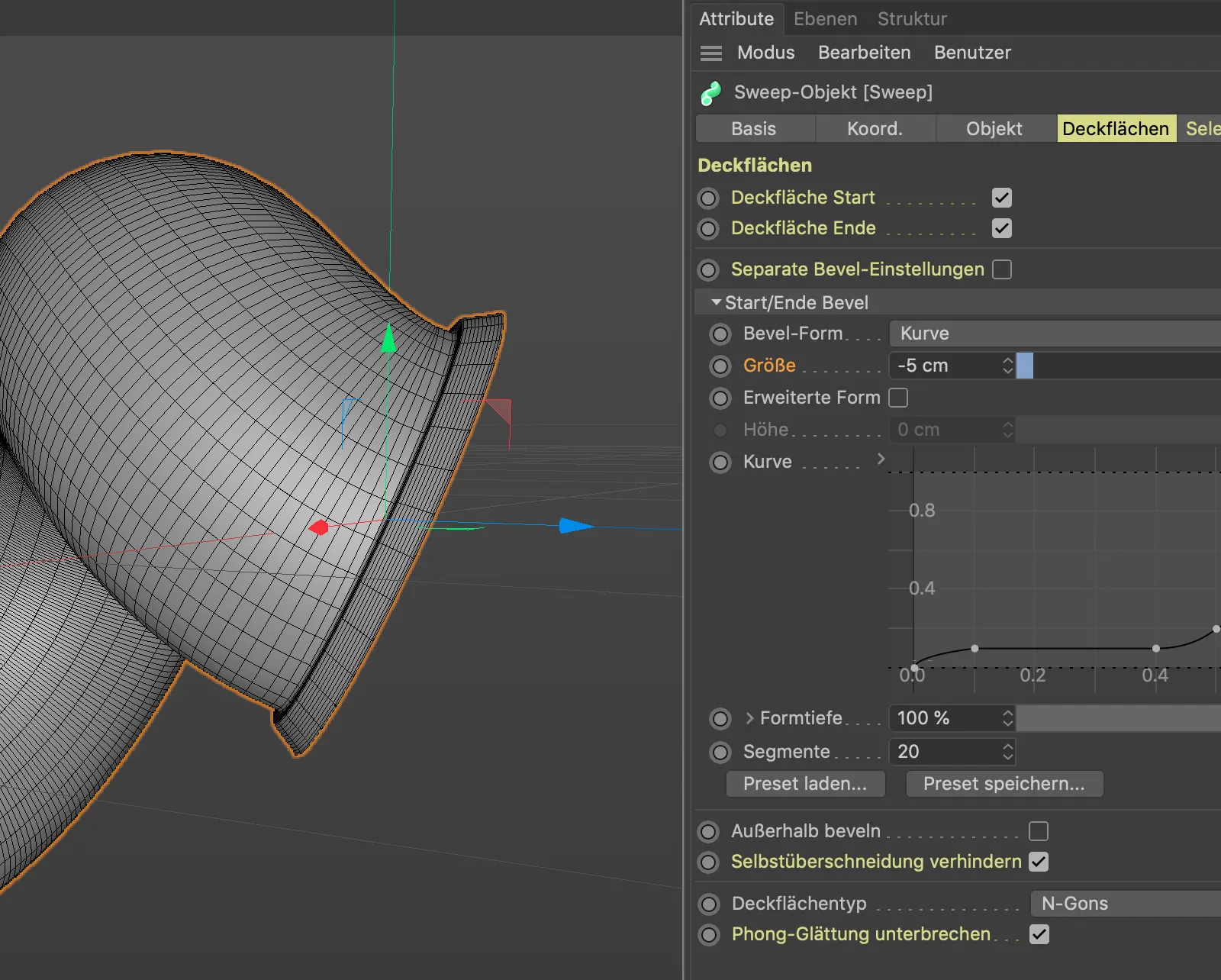The image size is (1221, 980).
Task: Click the Segmente value stepper arrows
Action: [1007, 752]
